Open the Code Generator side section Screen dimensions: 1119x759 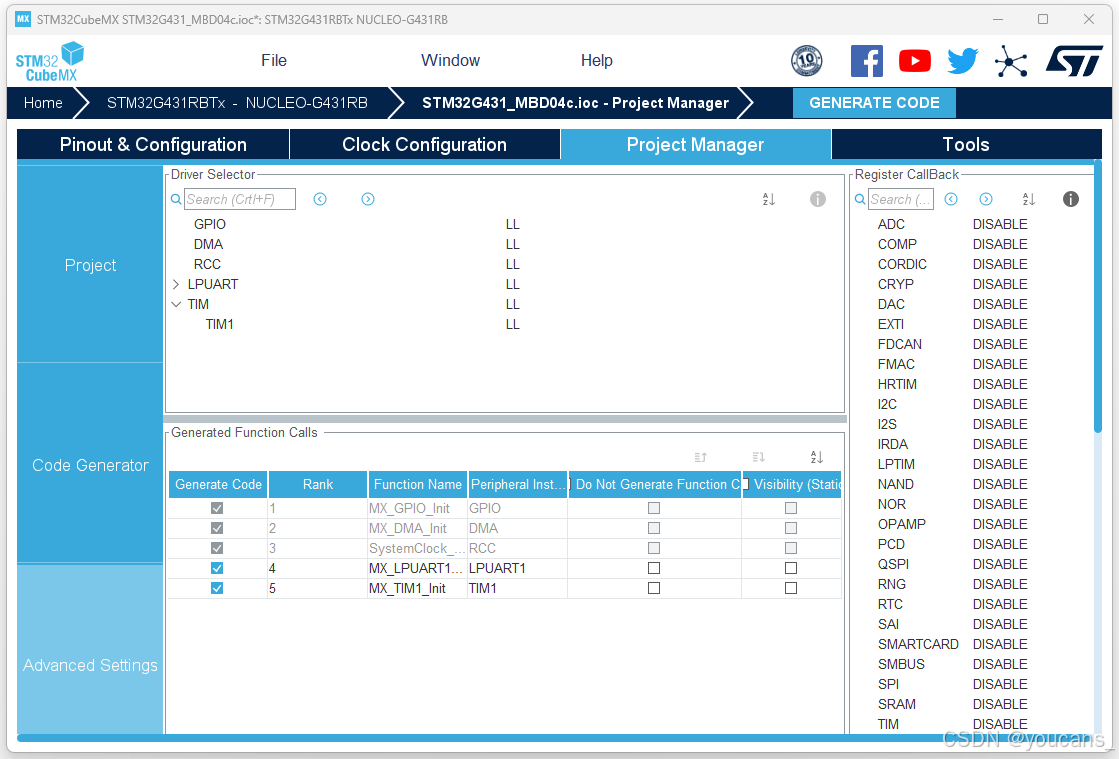coord(91,465)
